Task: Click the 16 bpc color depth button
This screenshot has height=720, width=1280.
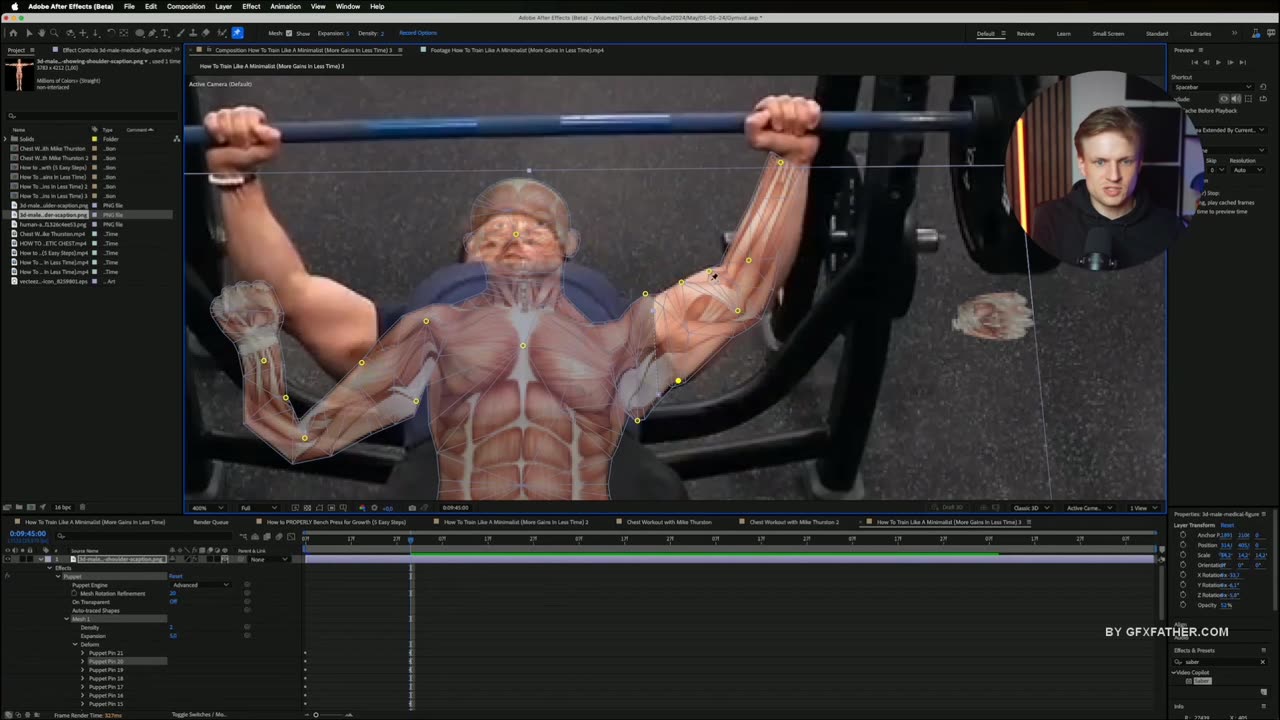Action: [63, 507]
